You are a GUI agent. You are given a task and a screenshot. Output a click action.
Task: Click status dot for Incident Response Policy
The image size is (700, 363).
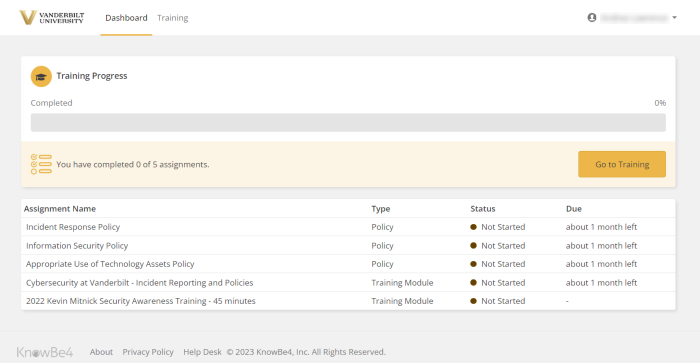pyautogui.click(x=473, y=227)
